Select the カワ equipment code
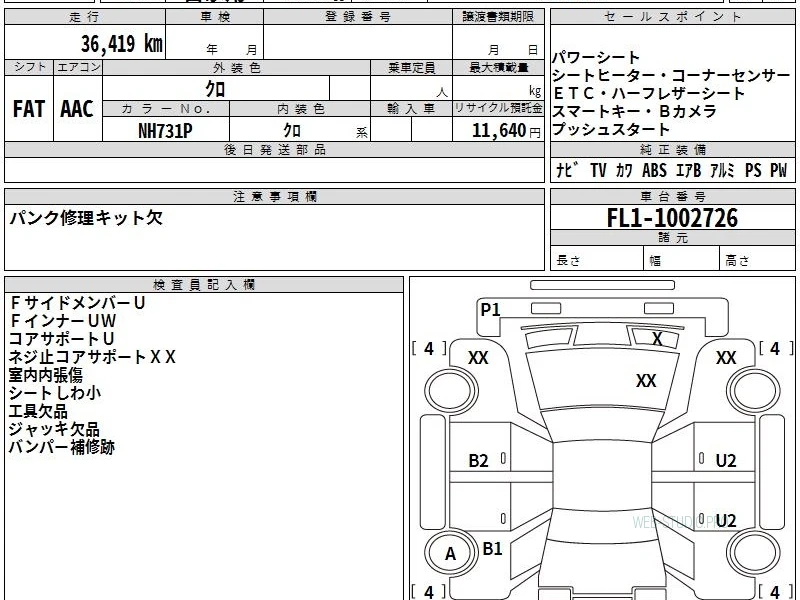 click(623, 170)
